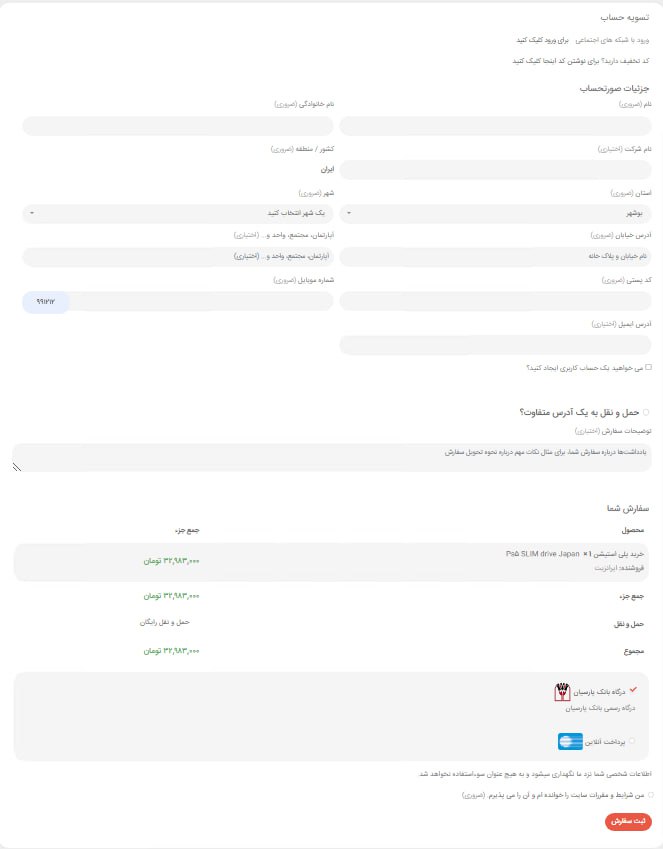Screen dimensions: 663x849
Task: Click the red checkmark beside Parsian gateway
Action: click(633, 690)
